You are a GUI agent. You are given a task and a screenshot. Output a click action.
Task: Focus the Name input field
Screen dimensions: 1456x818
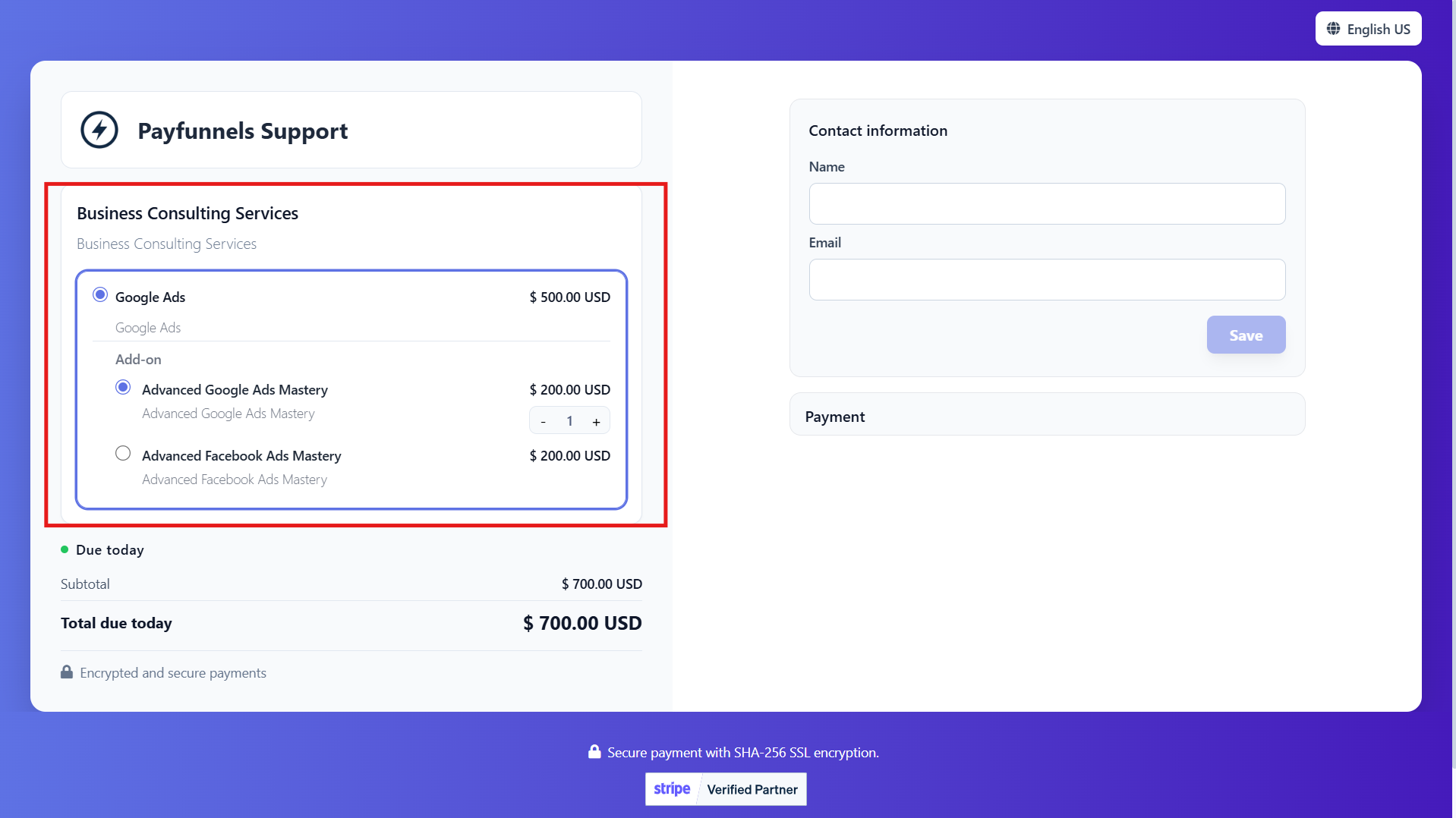point(1047,203)
